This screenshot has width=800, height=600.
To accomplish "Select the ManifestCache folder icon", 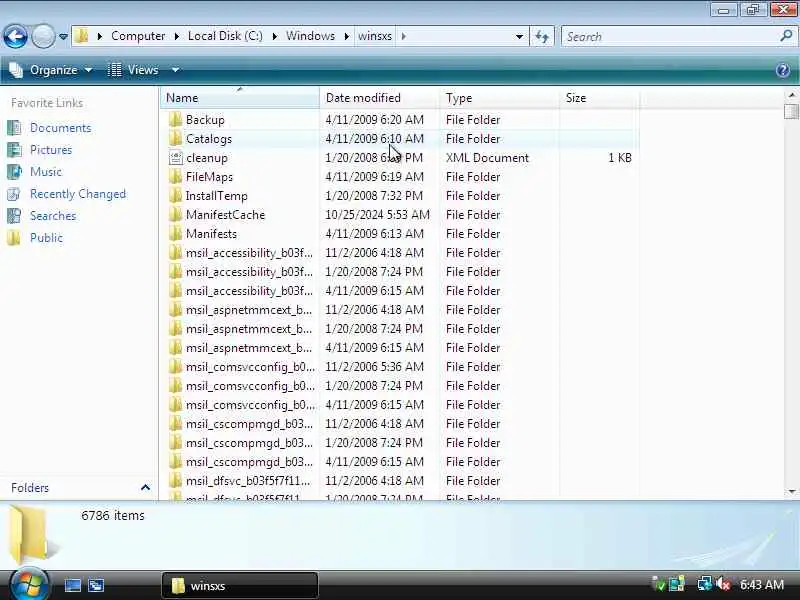I will [176, 215].
